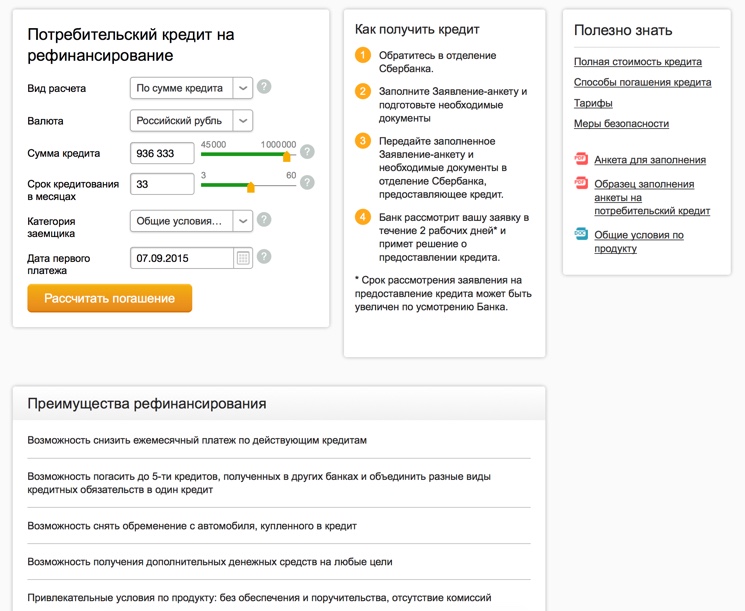Viewport: 745px width, 611px height.
Task: Go to Меры безопасности link
Action: pos(621,124)
